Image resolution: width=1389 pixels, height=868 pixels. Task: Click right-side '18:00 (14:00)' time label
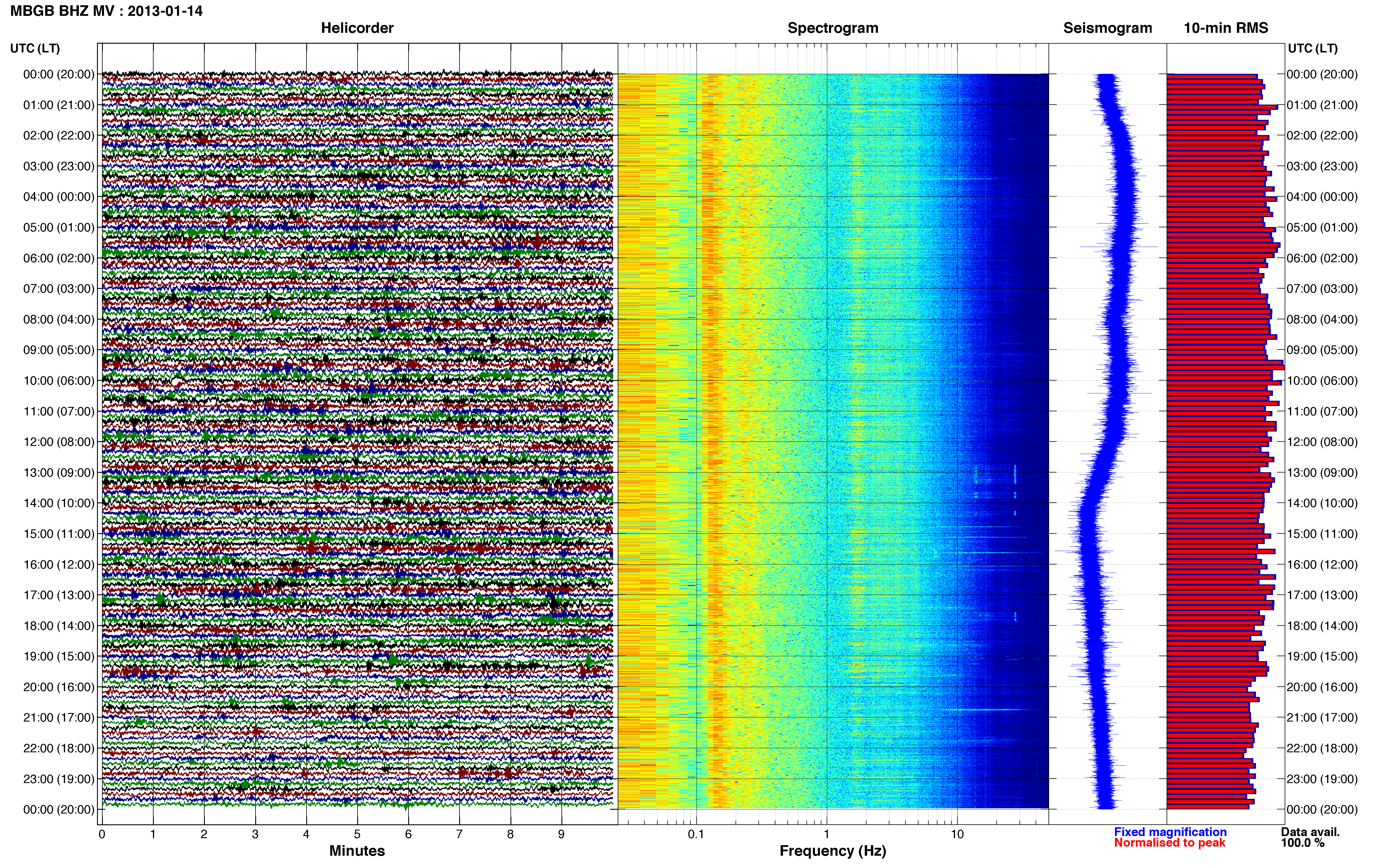[x=1322, y=626]
